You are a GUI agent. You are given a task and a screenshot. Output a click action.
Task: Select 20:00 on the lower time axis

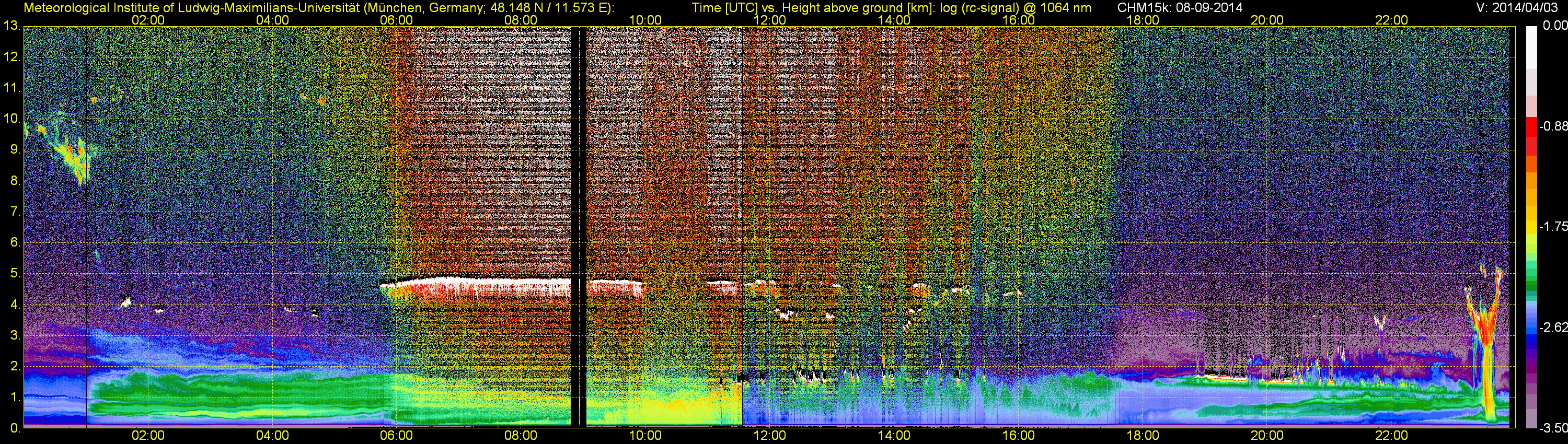1267,436
